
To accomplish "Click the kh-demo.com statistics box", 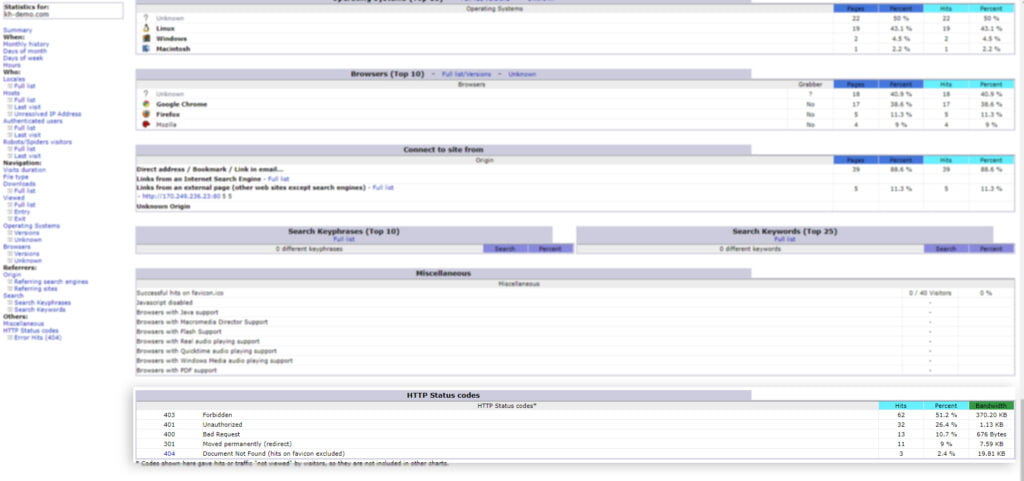I will (x=63, y=10).
